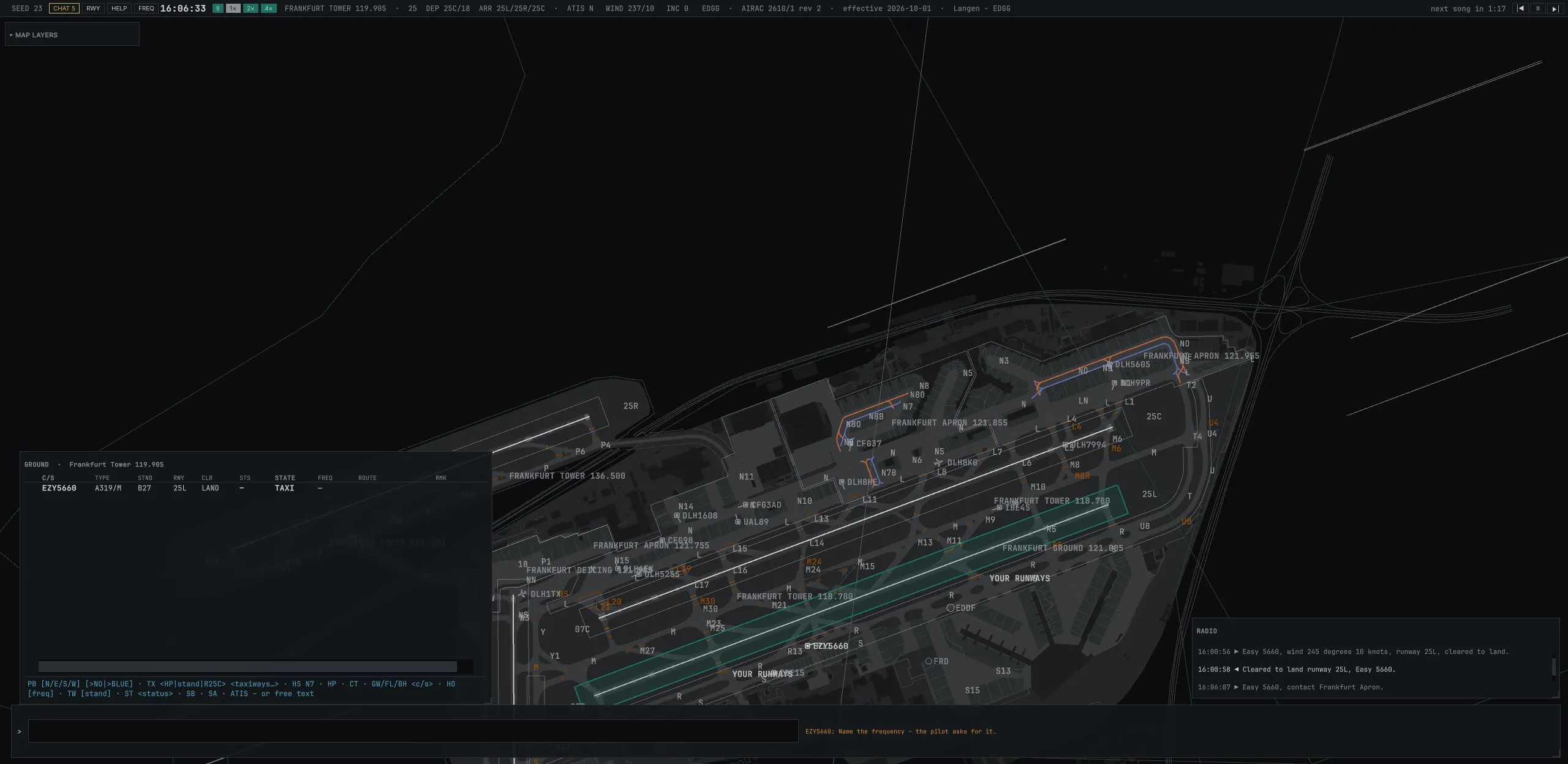Select the DLH5255 aircraft marker

tap(639, 574)
